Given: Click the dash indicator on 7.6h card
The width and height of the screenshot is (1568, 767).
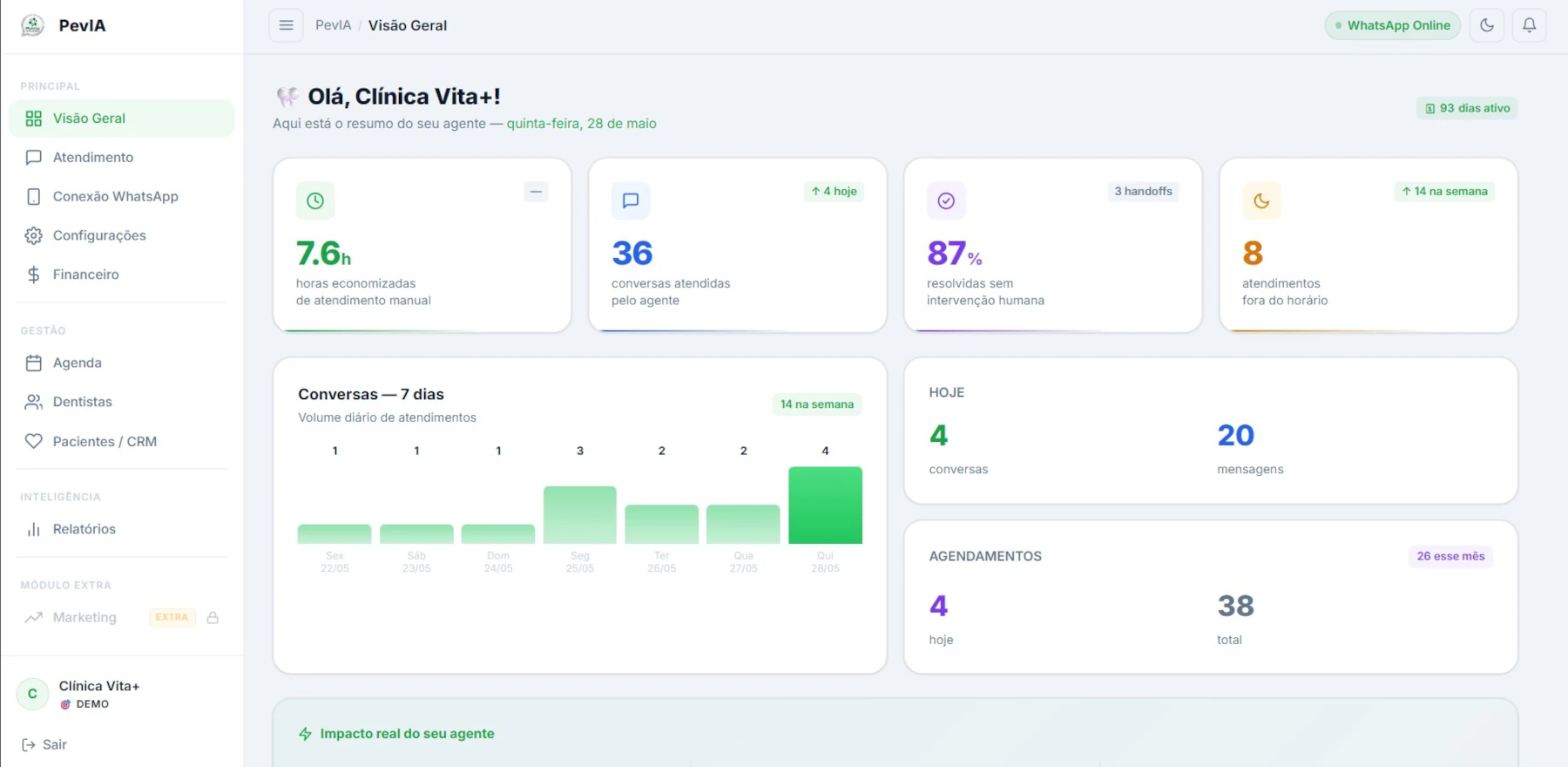Looking at the screenshot, I should (536, 191).
